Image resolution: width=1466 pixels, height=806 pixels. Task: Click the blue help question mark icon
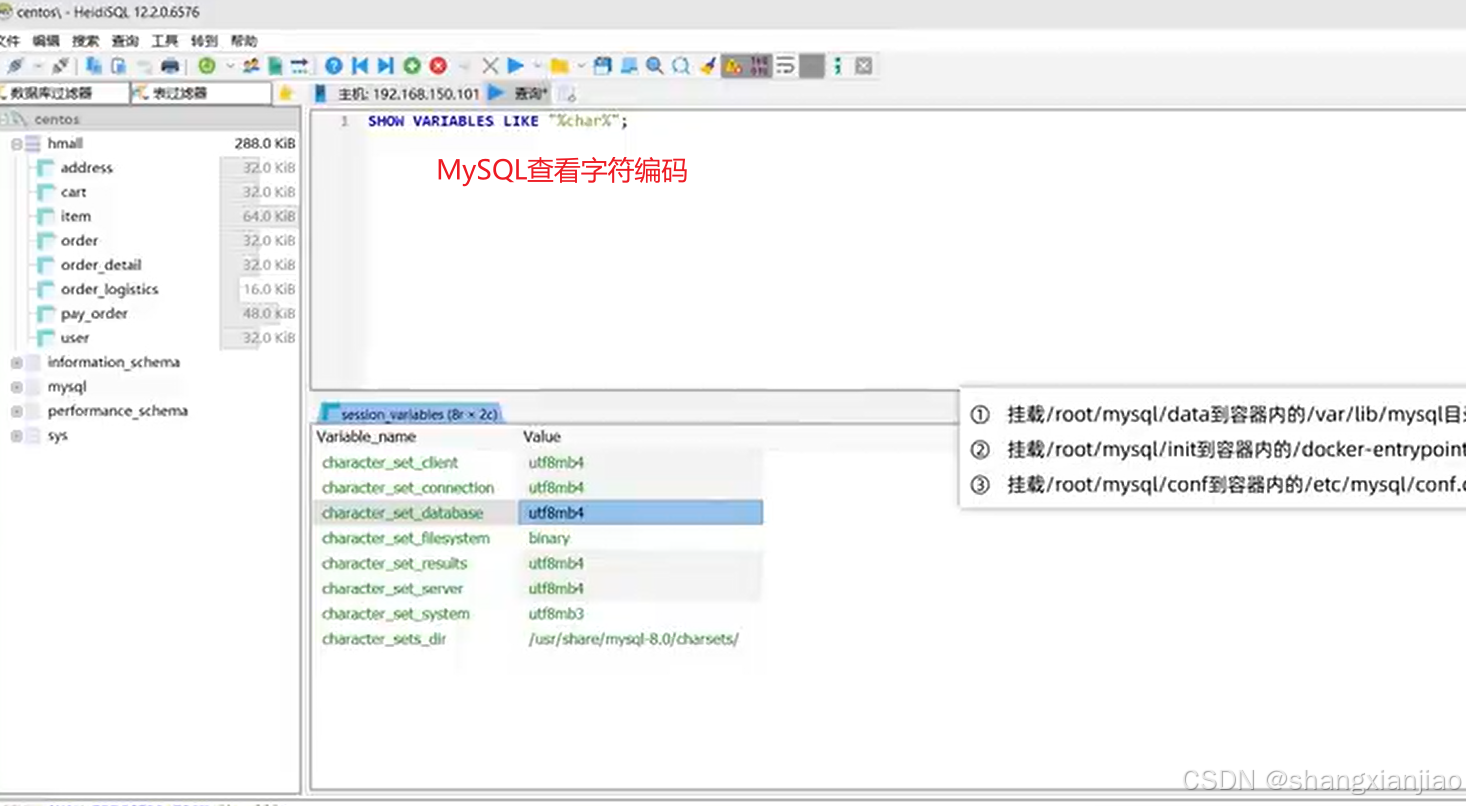[x=333, y=65]
